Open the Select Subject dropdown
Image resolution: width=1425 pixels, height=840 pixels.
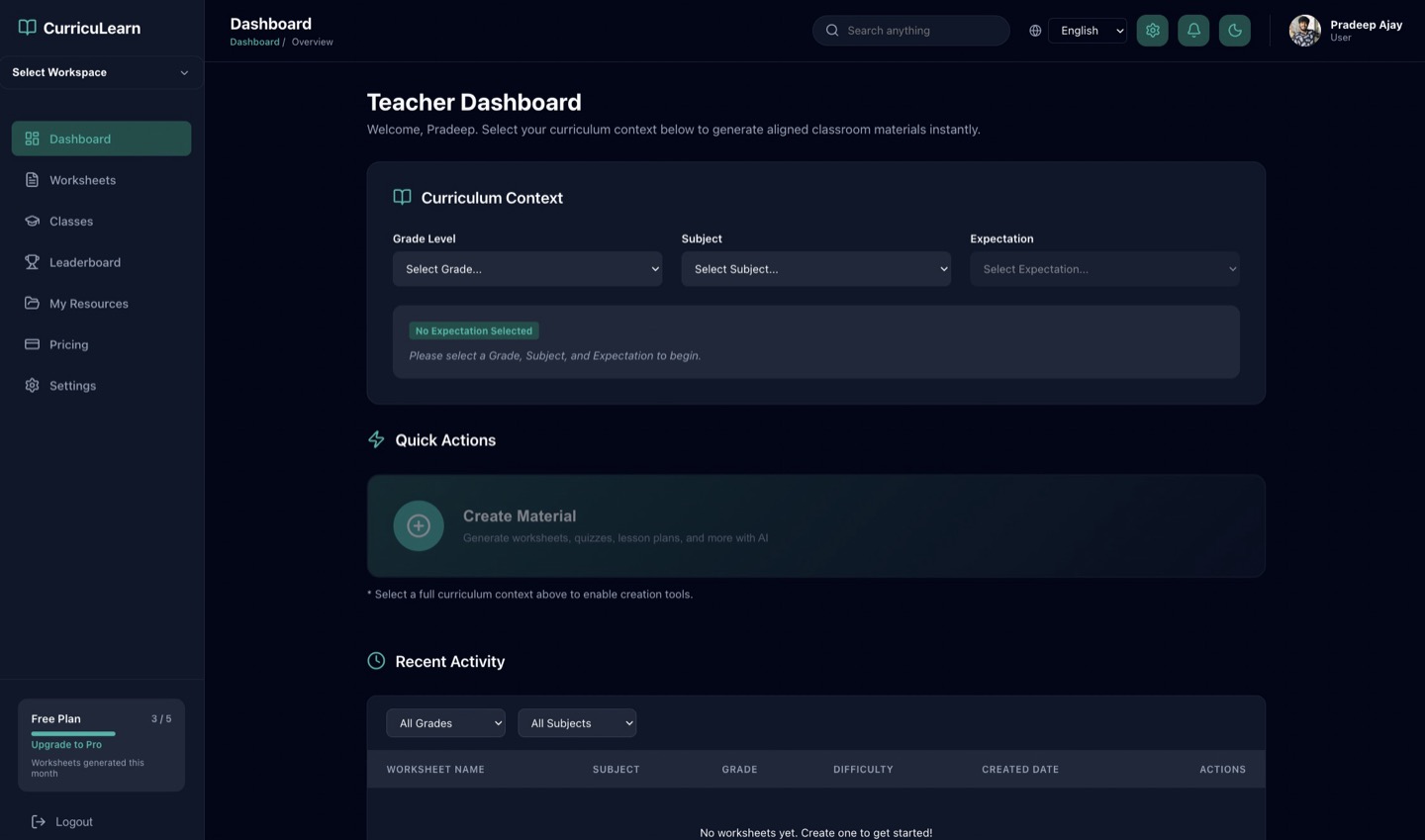816,269
